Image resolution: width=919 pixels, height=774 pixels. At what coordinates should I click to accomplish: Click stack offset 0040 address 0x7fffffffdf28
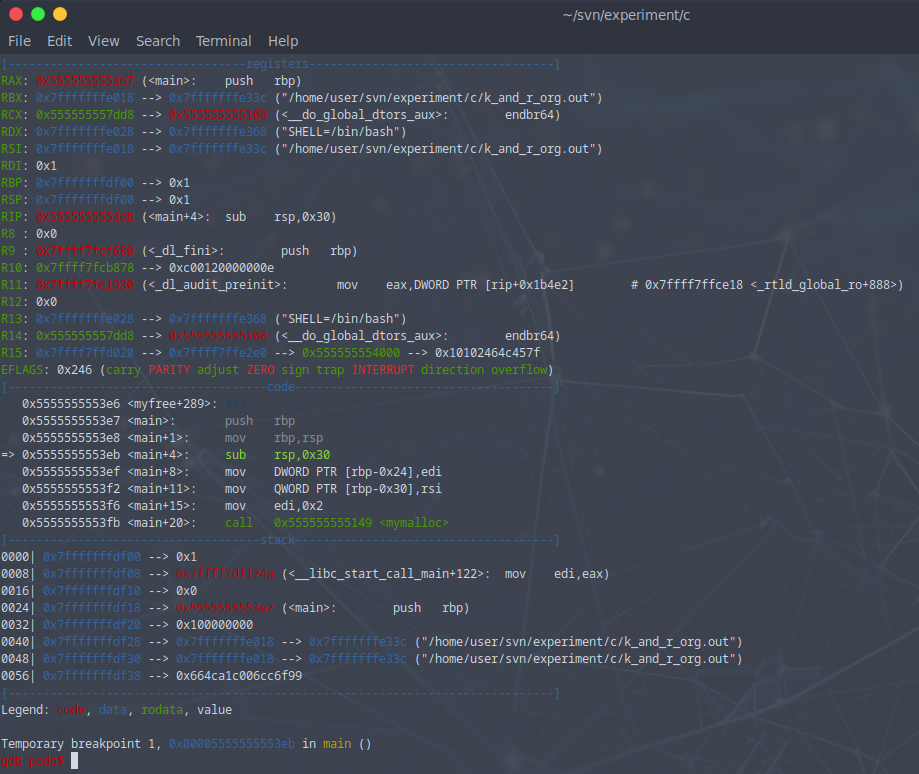pyautogui.click(x=92, y=642)
